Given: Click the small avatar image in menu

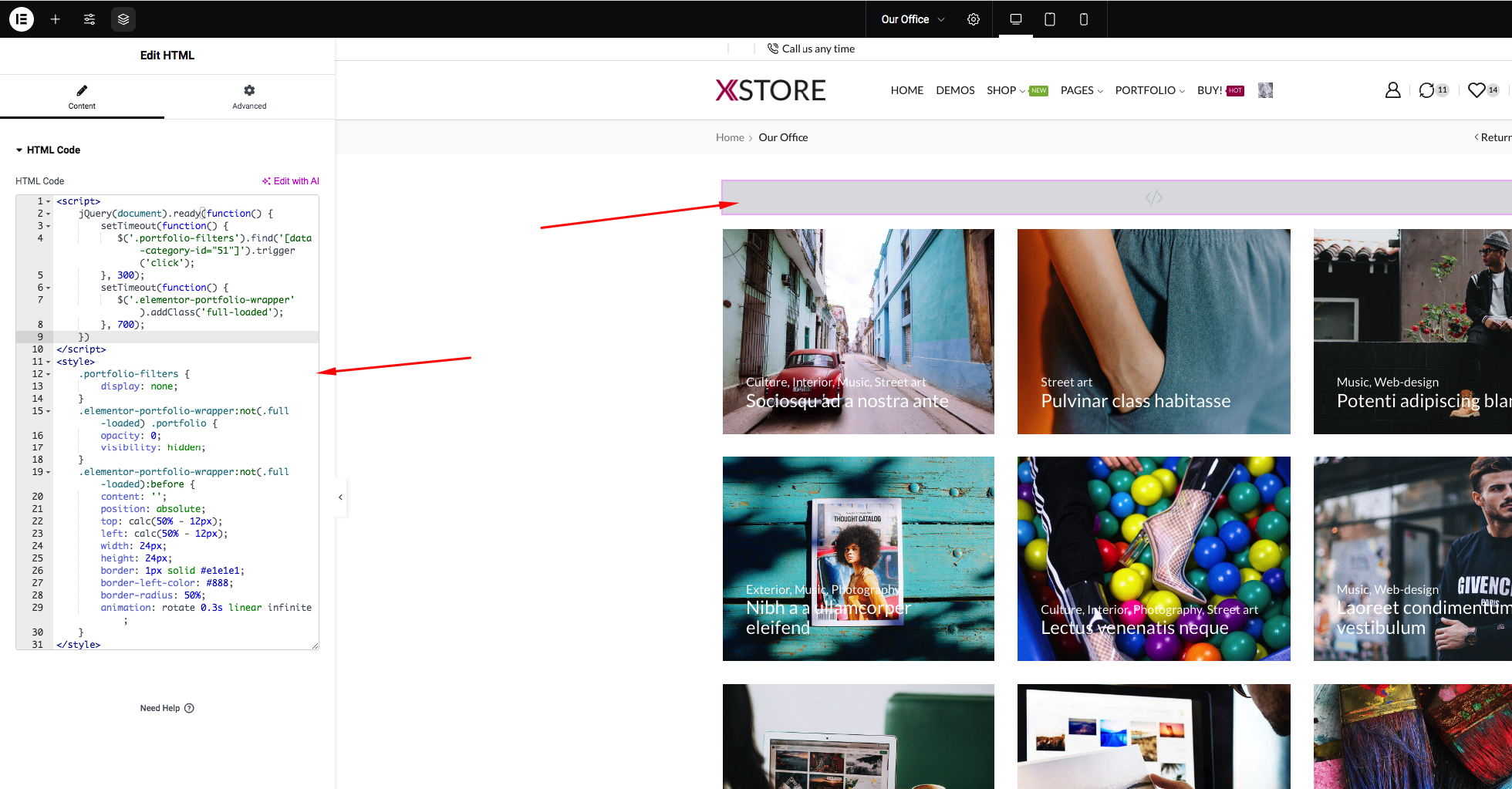Looking at the screenshot, I should coord(1265,90).
